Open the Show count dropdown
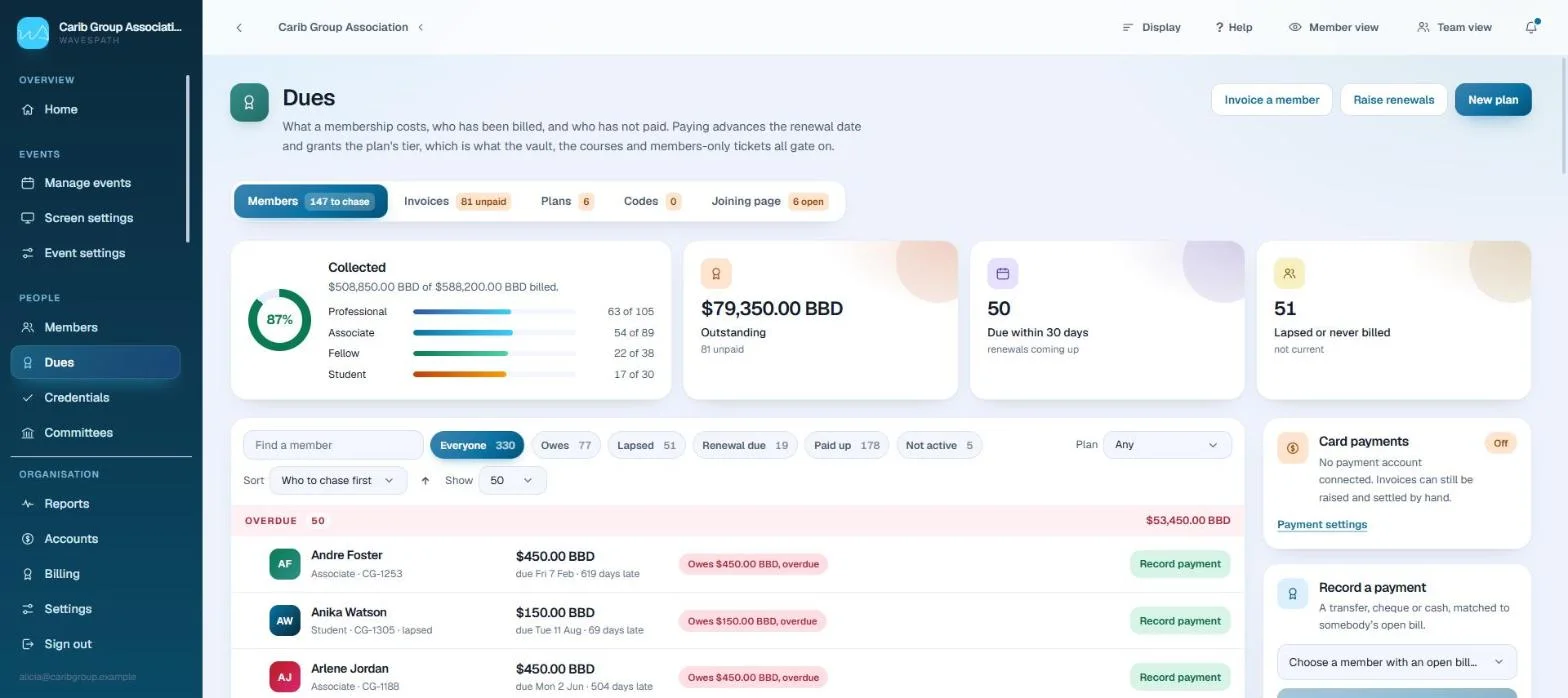 tap(512, 480)
